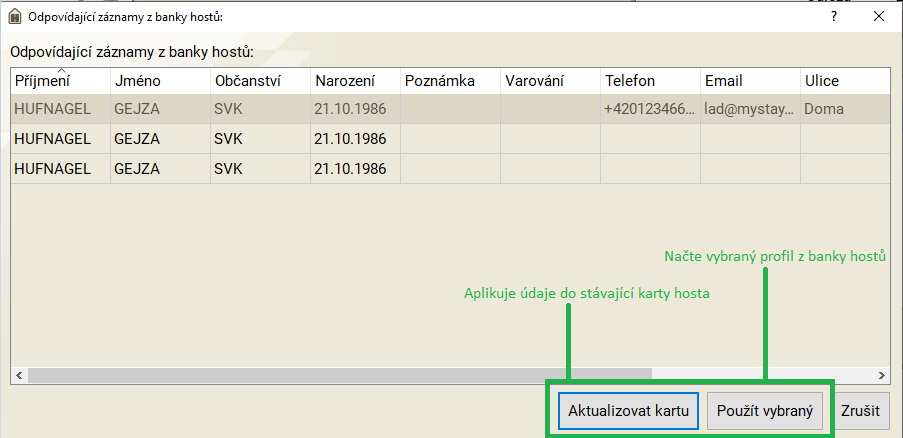Sort by the Občanství column header
903x438 pixels.
click(259, 81)
